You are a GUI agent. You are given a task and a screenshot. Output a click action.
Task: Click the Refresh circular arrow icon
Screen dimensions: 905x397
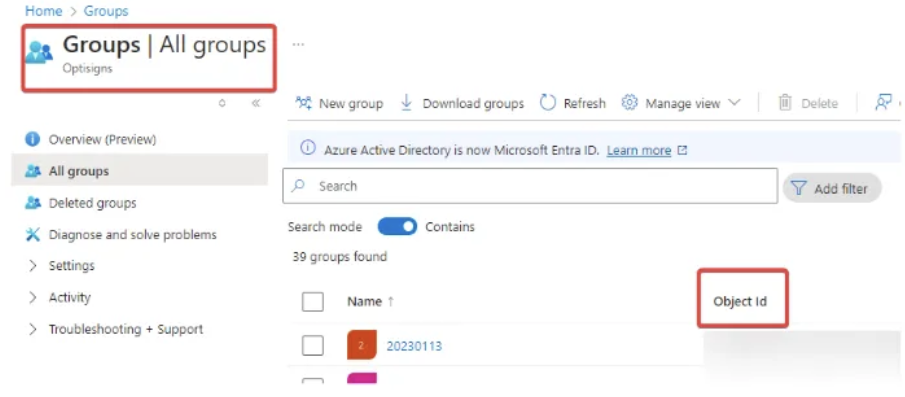(x=548, y=103)
